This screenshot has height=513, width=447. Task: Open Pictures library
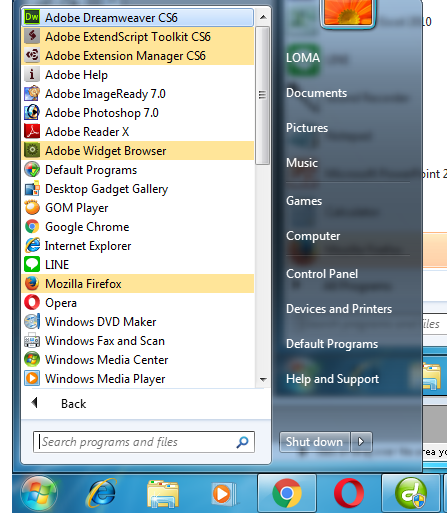(x=307, y=128)
